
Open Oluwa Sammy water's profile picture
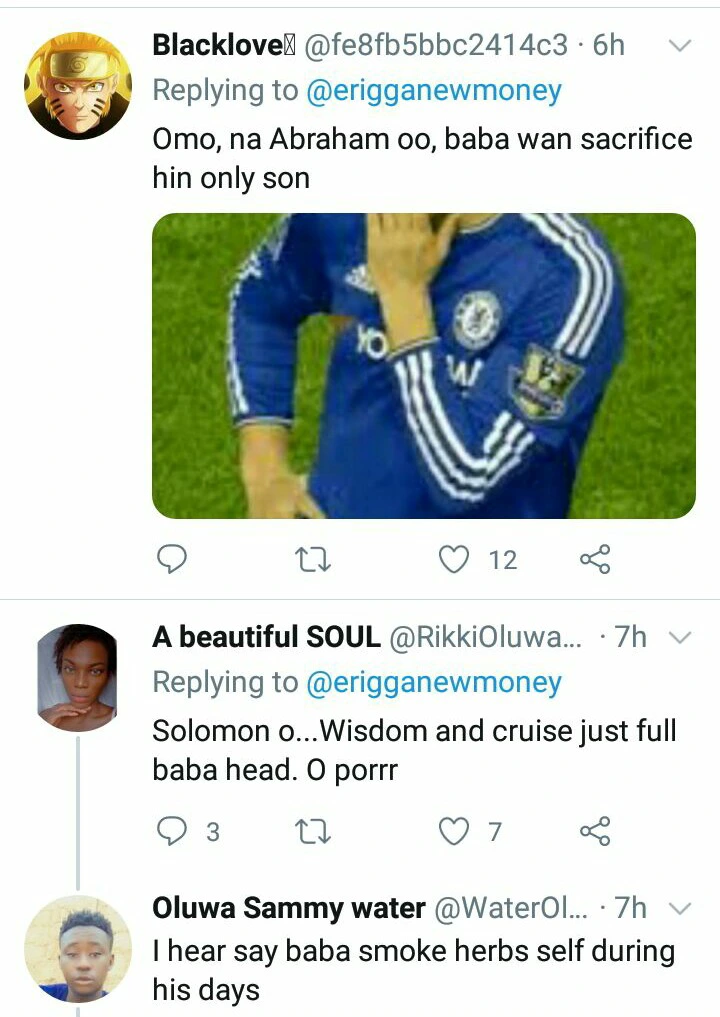78,948
